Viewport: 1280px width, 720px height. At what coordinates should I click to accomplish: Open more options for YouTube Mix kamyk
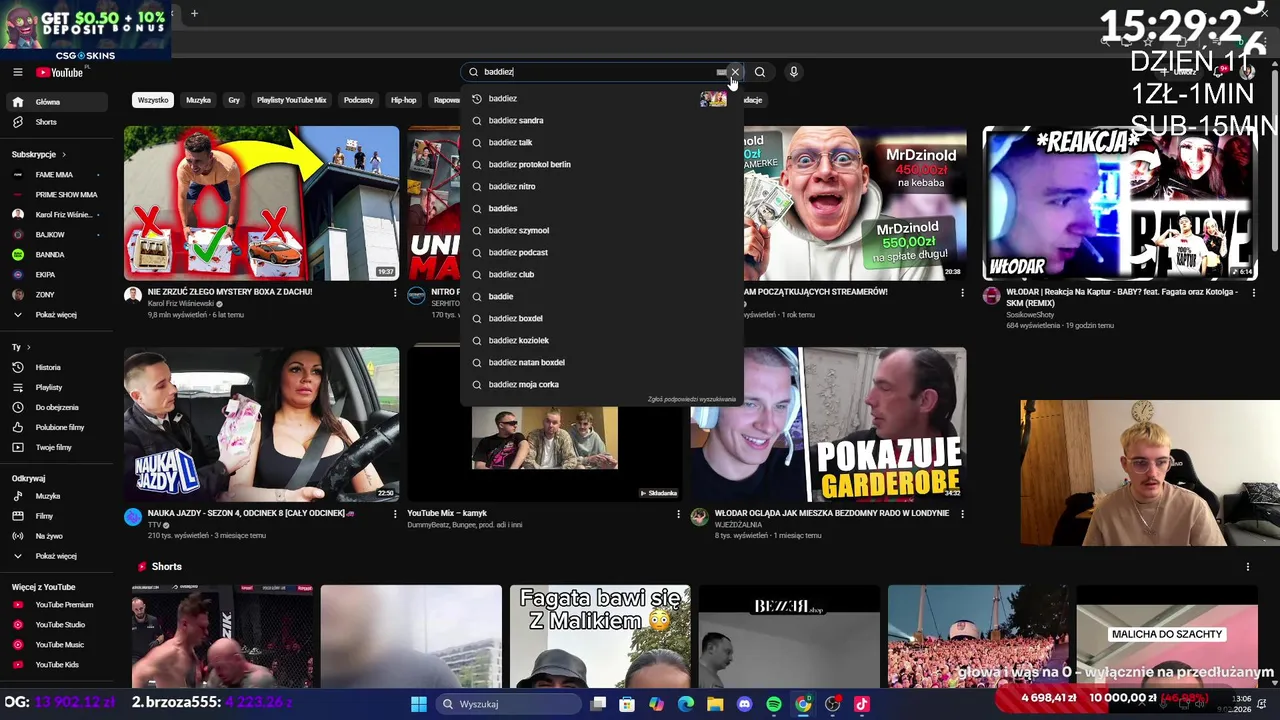(678, 514)
